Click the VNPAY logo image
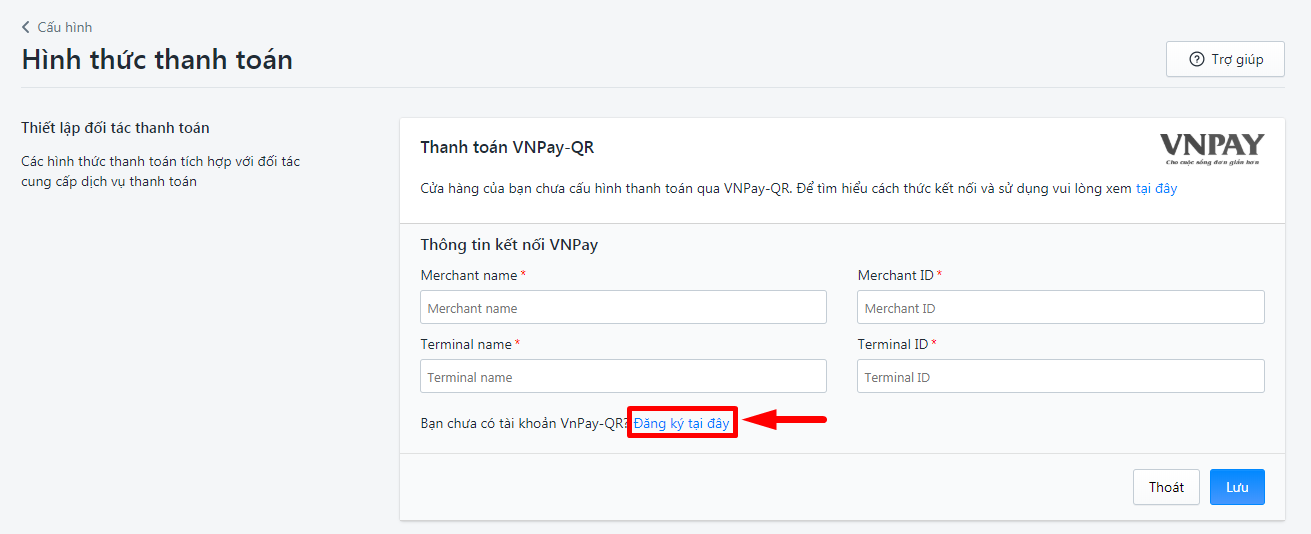 click(x=1212, y=149)
